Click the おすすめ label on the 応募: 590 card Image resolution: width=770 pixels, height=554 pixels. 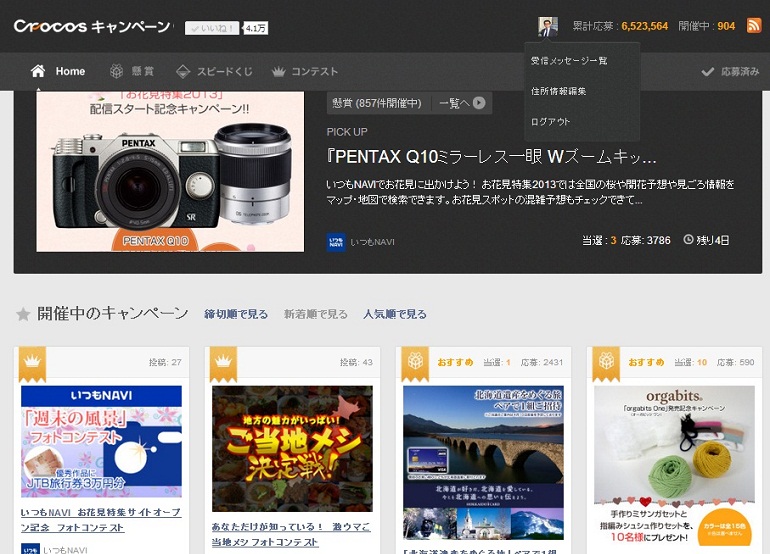pos(646,362)
